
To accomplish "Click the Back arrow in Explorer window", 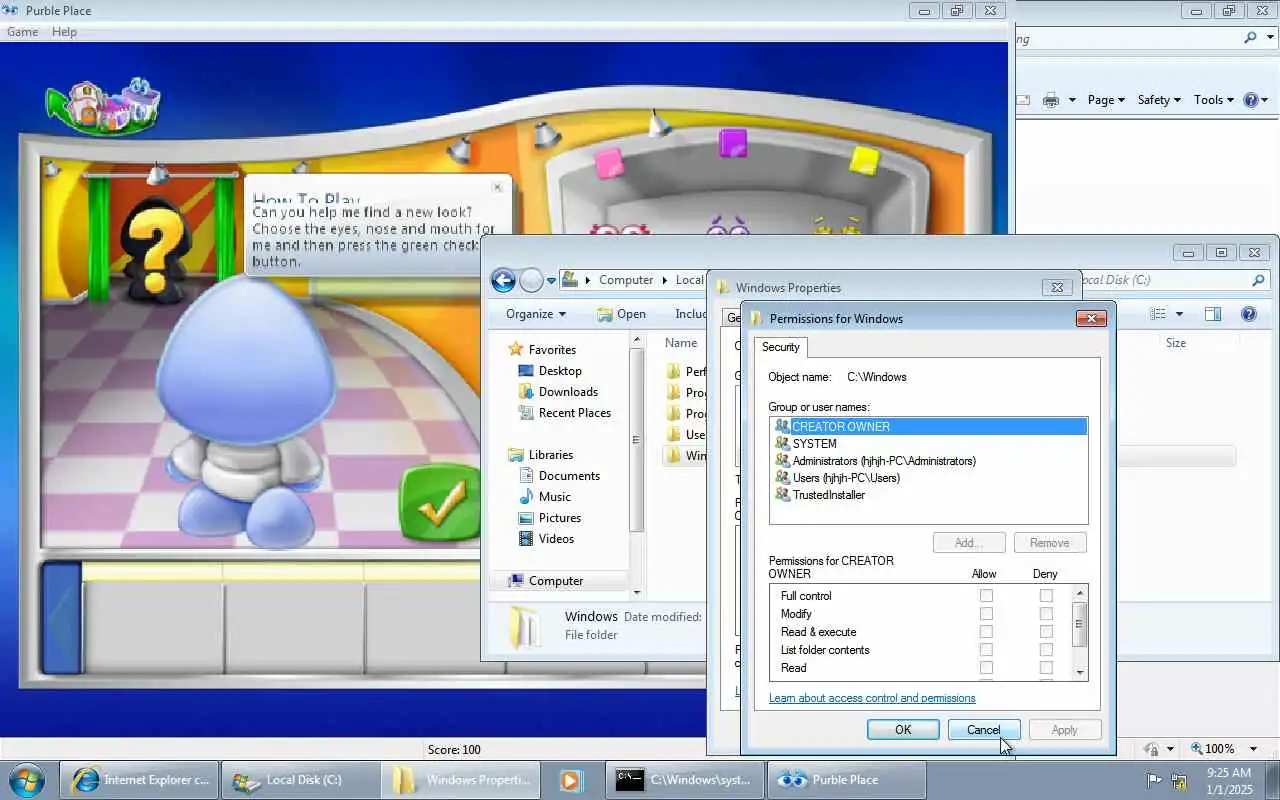I will pyautogui.click(x=503, y=280).
